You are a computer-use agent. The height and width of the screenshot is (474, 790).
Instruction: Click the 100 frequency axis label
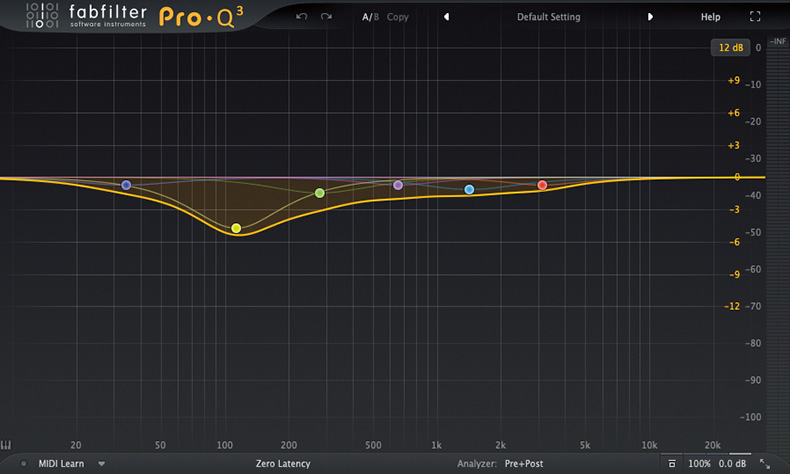coord(225,445)
